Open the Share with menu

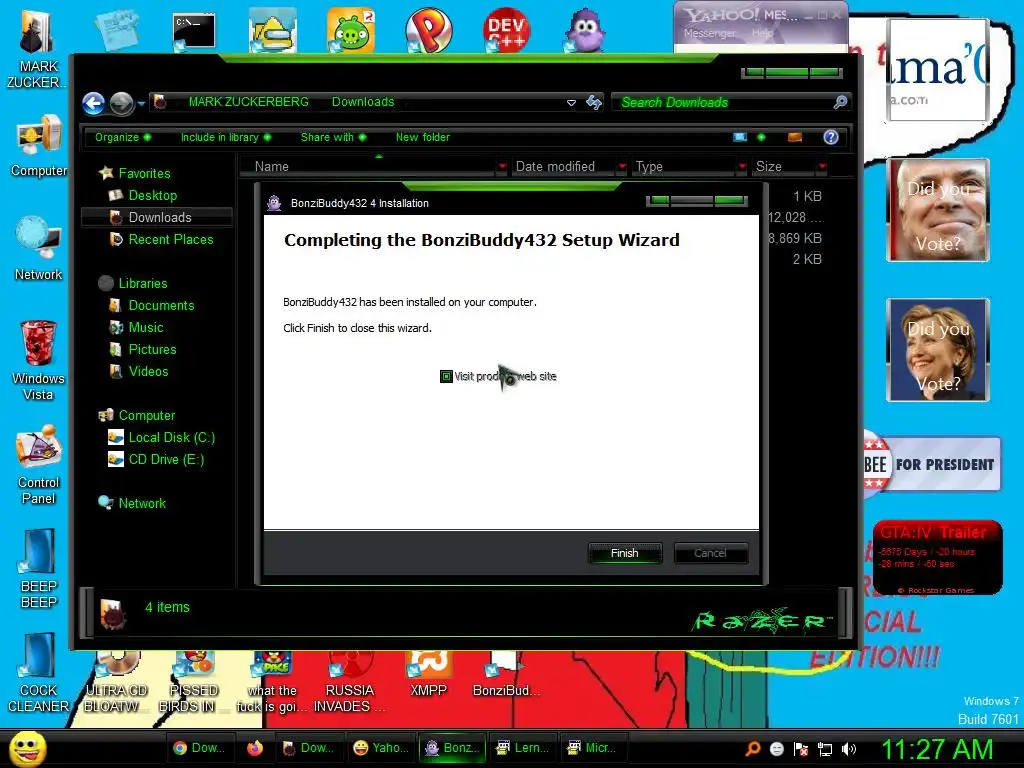(333, 137)
